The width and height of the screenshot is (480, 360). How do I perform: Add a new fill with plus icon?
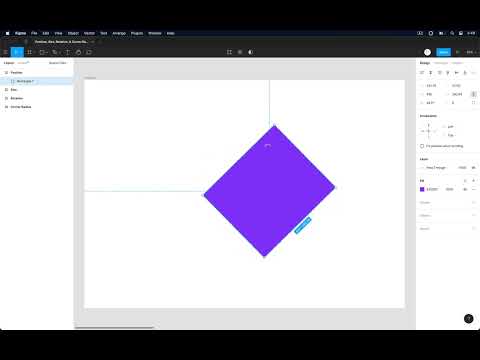(473, 181)
